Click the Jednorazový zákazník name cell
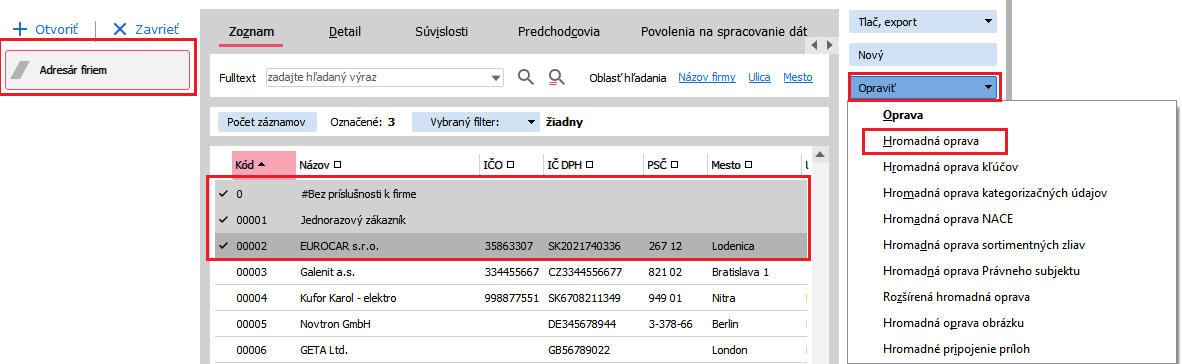Screen dimensions: 1182x364 pyautogui.click(x=354, y=220)
